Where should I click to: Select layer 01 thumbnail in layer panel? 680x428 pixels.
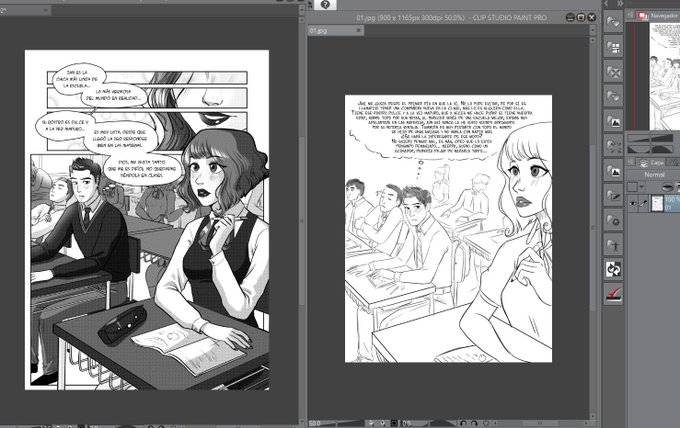click(x=657, y=203)
